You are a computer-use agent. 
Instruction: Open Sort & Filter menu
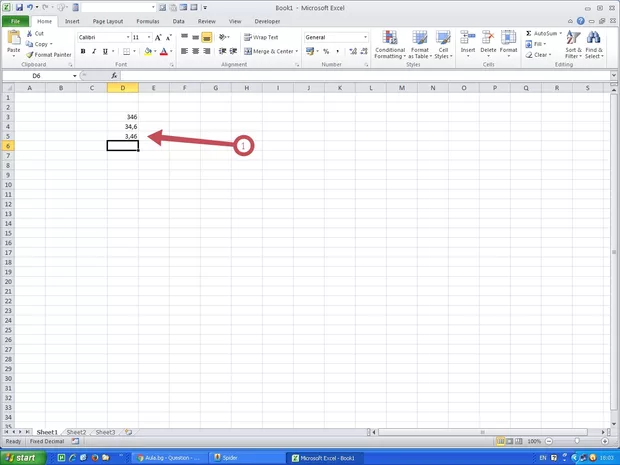click(x=573, y=45)
